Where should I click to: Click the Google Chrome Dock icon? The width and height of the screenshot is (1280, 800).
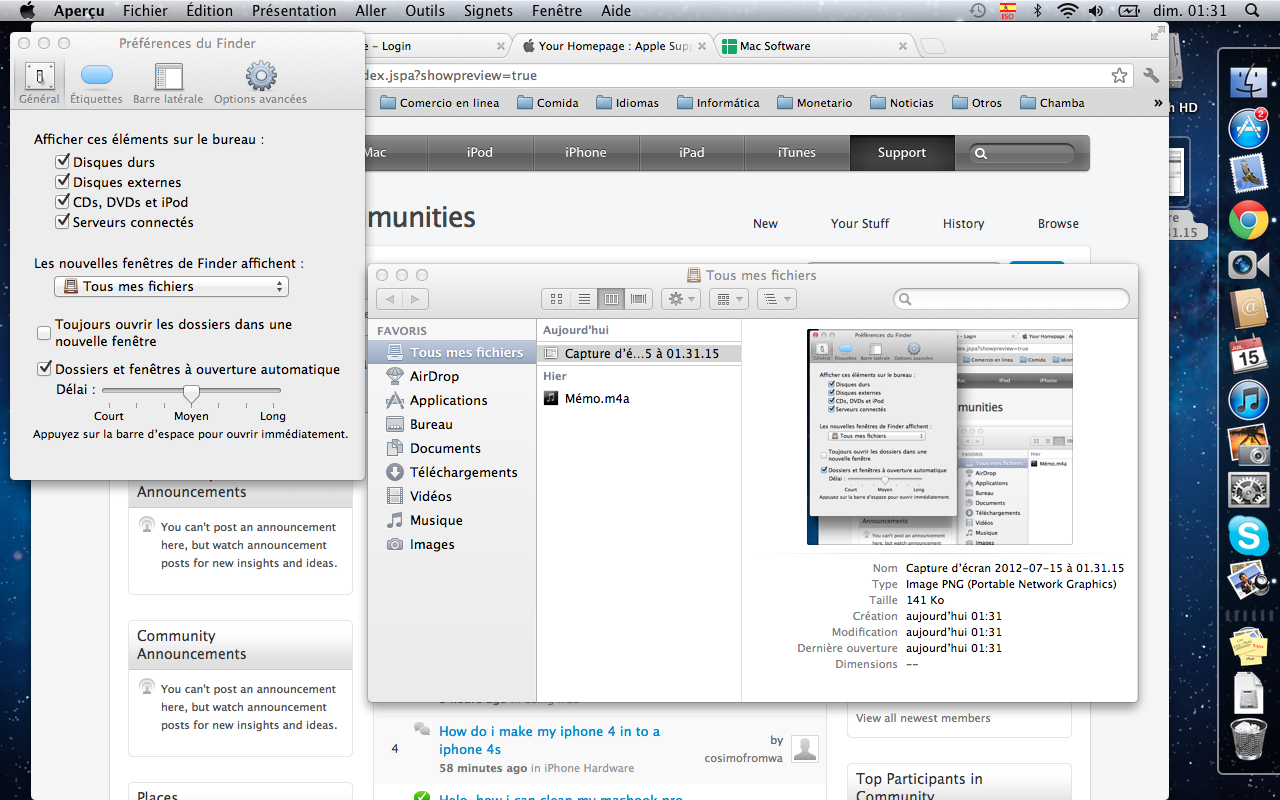tap(1249, 220)
